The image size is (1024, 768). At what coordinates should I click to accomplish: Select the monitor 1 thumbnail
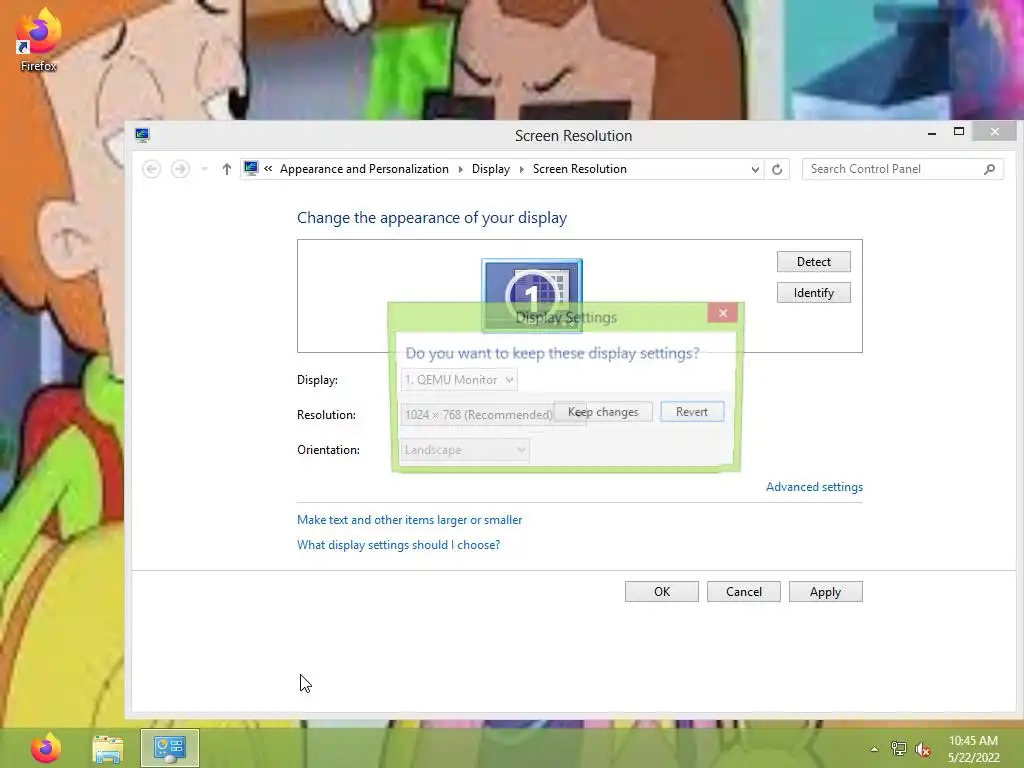click(x=532, y=295)
